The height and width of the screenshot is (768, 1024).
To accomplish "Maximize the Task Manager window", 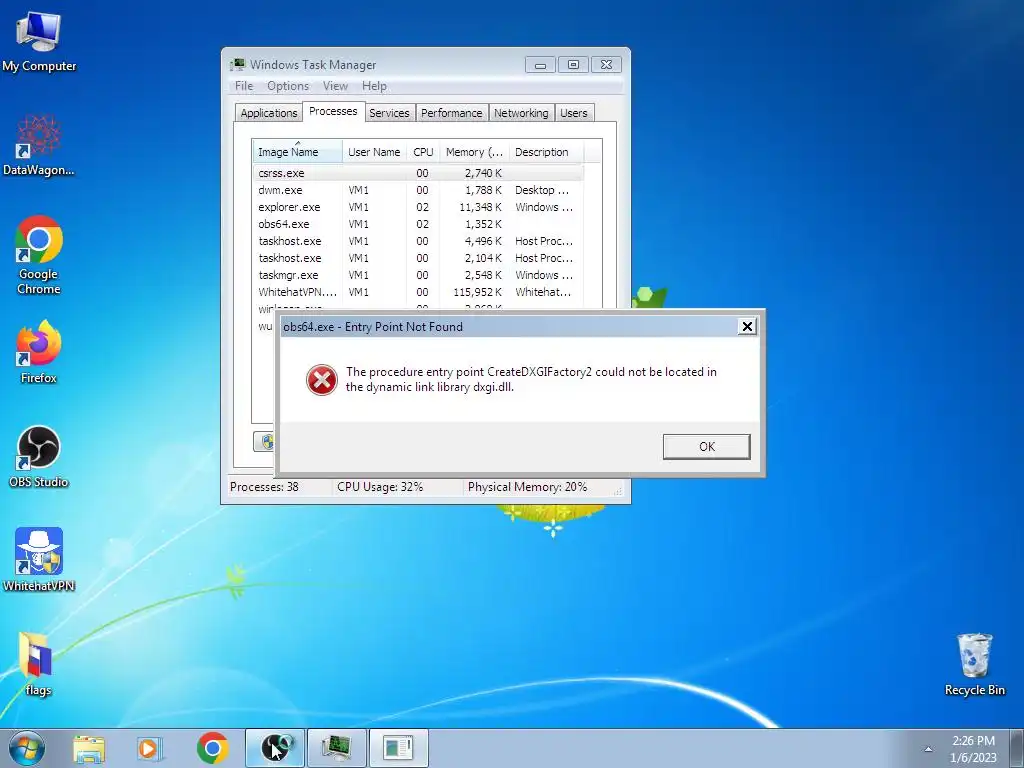I will (x=573, y=65).
